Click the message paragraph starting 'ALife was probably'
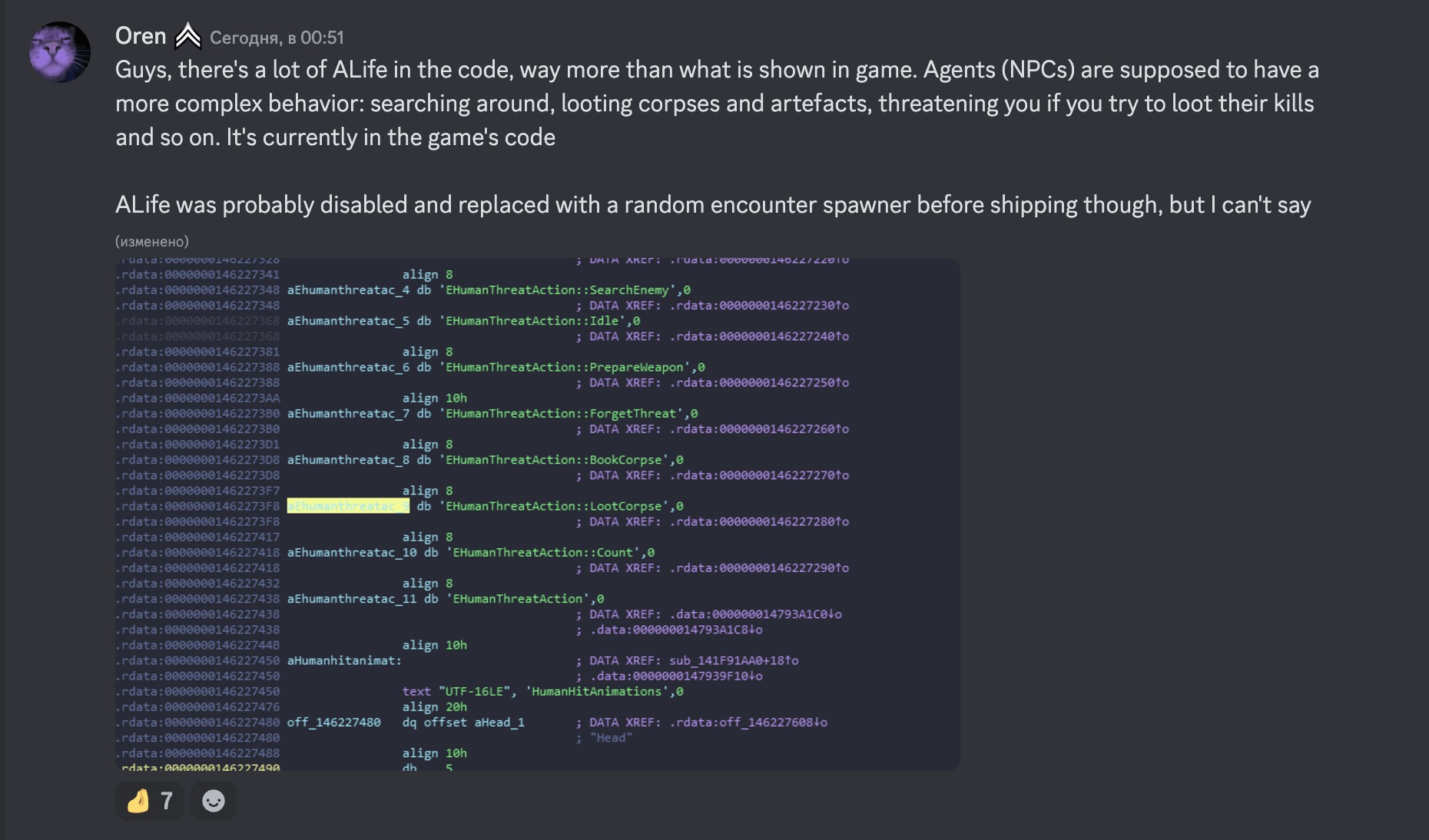 coord(712,205)
